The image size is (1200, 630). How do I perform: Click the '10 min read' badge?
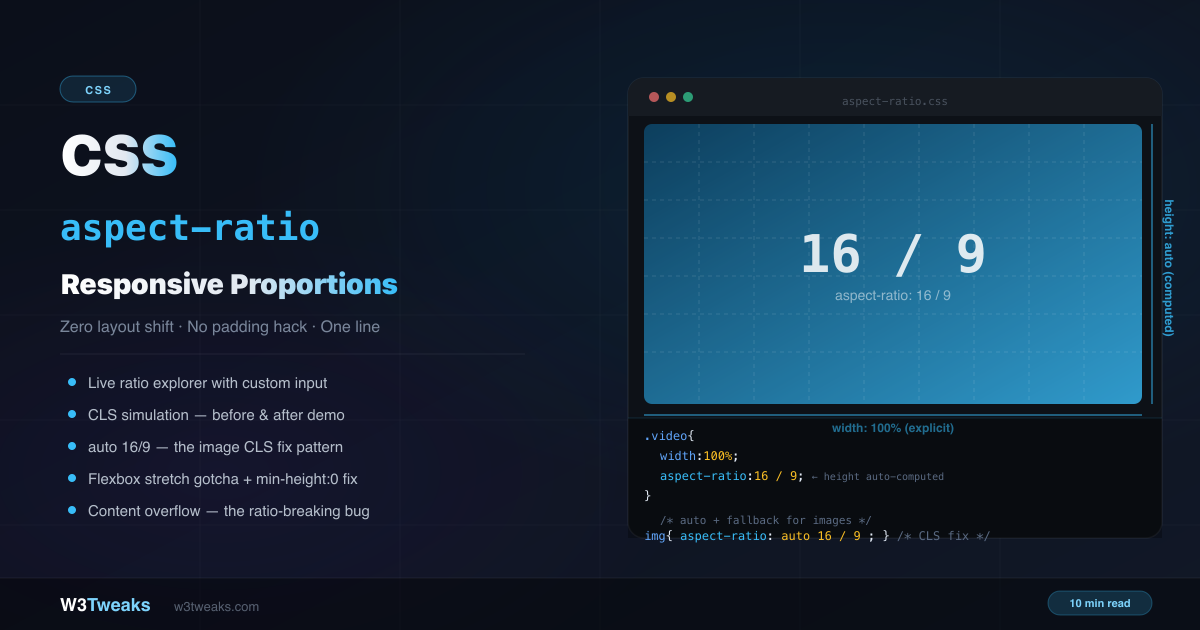click(1100, 603)
